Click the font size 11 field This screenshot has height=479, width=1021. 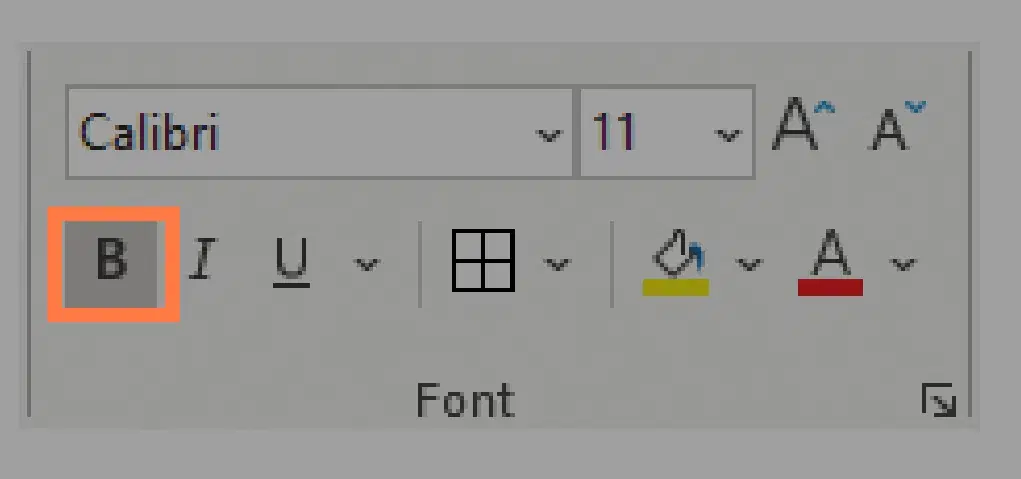tap(667, 132)
